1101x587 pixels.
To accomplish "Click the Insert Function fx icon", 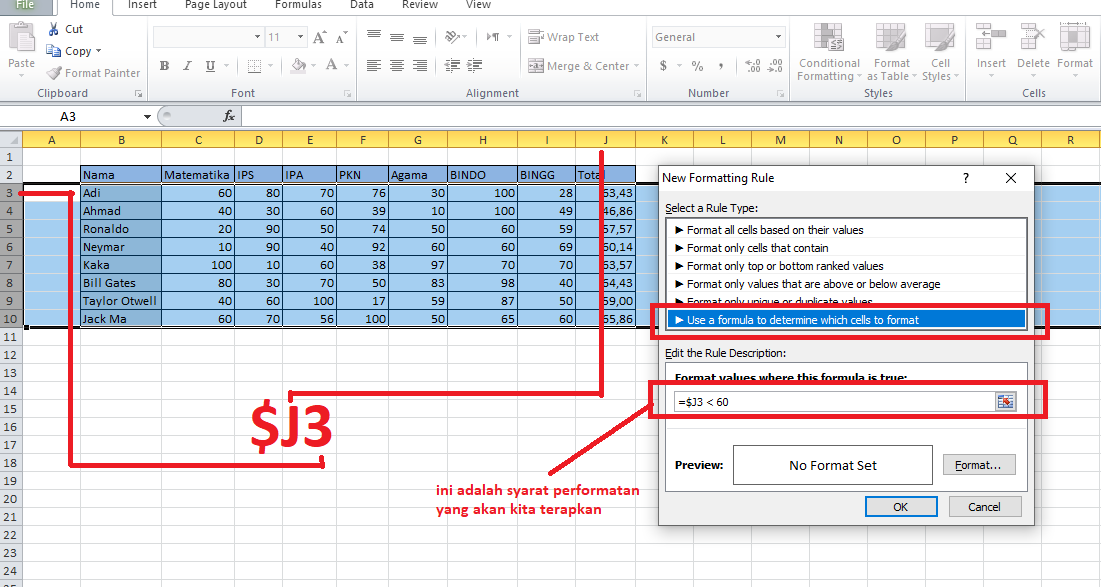I will pyautogui.click(x=229, y=117).
